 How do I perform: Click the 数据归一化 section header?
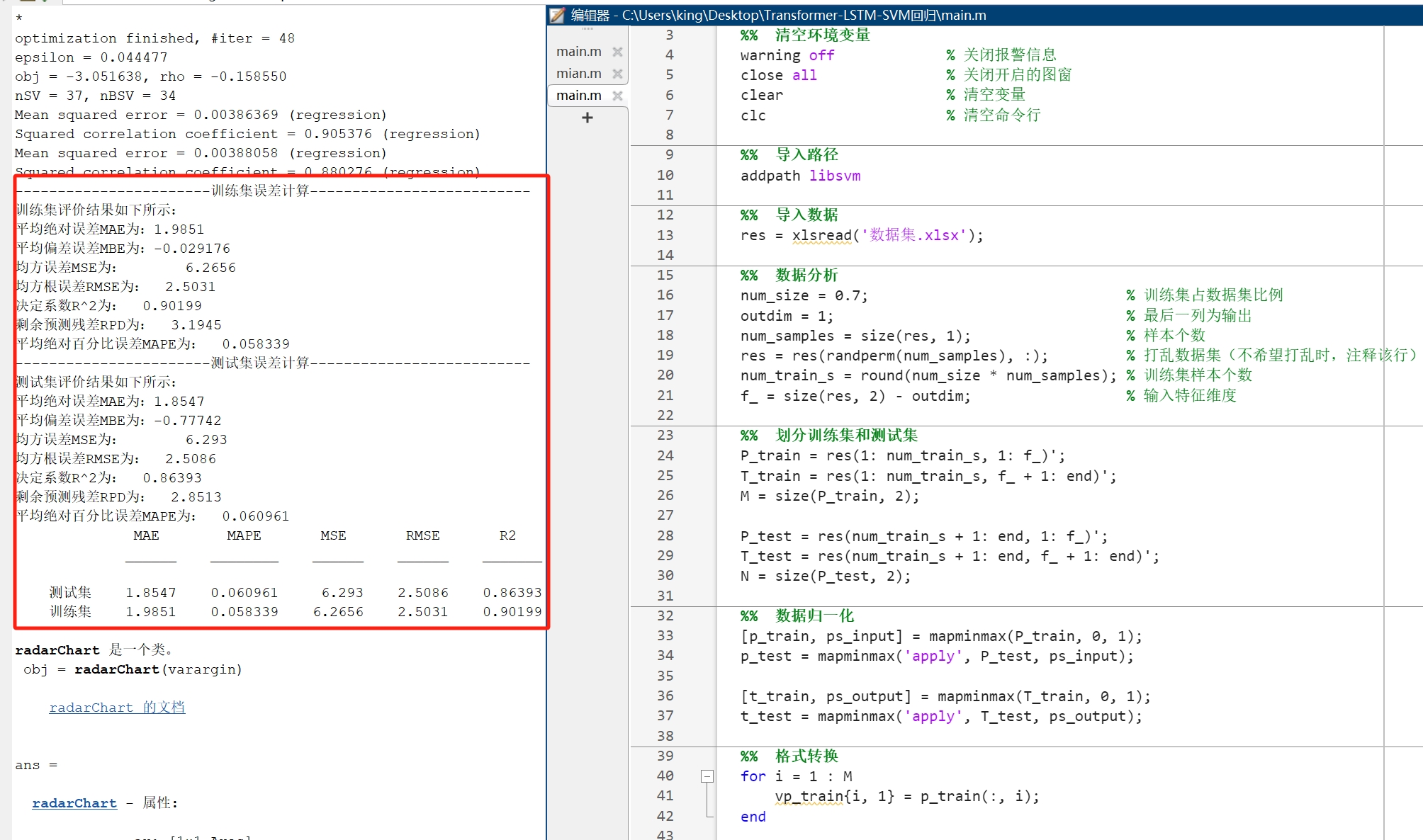click(x=814, y=615)
